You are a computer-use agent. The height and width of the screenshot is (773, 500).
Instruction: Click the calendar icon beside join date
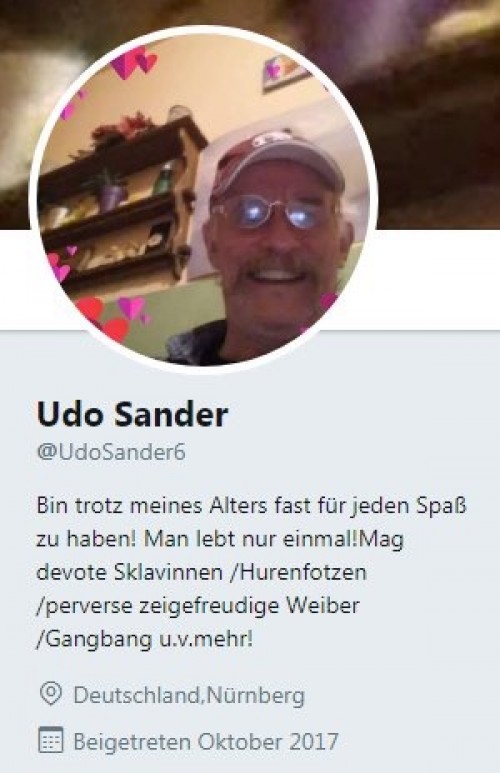click(50, 739)
